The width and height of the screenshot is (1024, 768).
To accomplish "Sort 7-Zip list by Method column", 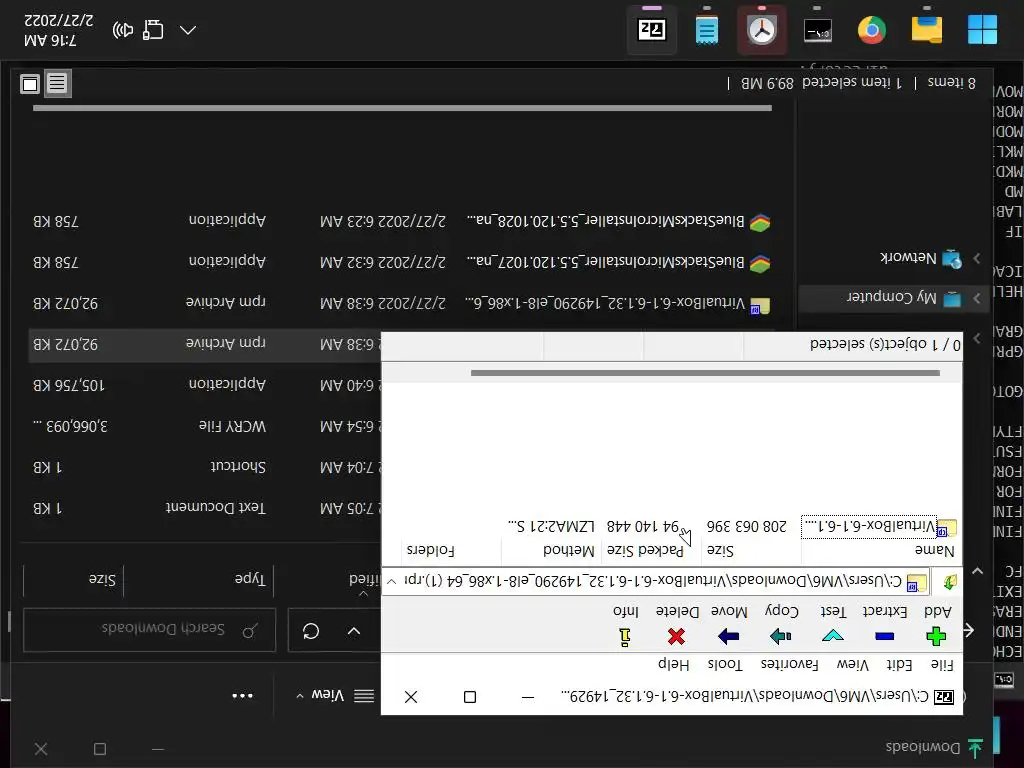I will click(x=551, y=551).
